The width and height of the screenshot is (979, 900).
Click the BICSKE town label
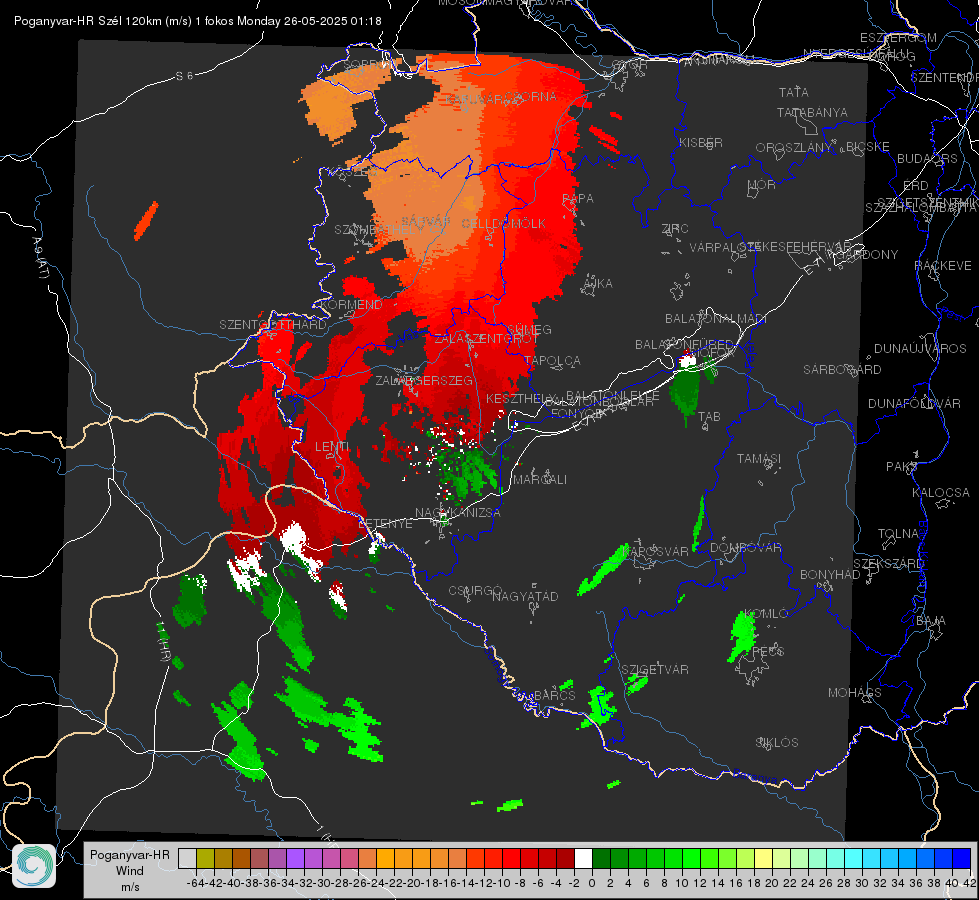tap(868, 146)
